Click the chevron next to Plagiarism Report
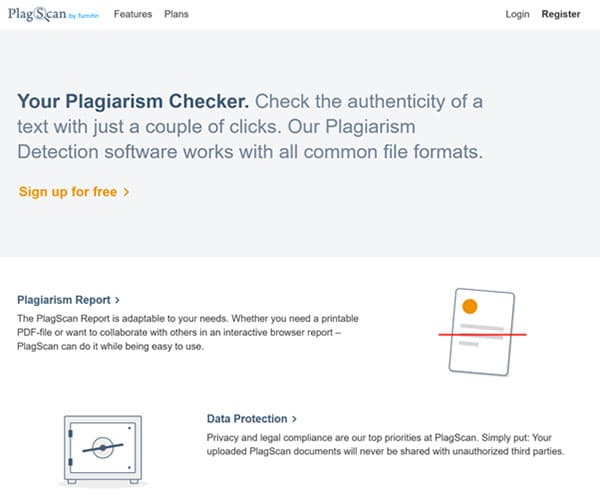This screenshot has width=600, height=502. click(x=117, y=300)
